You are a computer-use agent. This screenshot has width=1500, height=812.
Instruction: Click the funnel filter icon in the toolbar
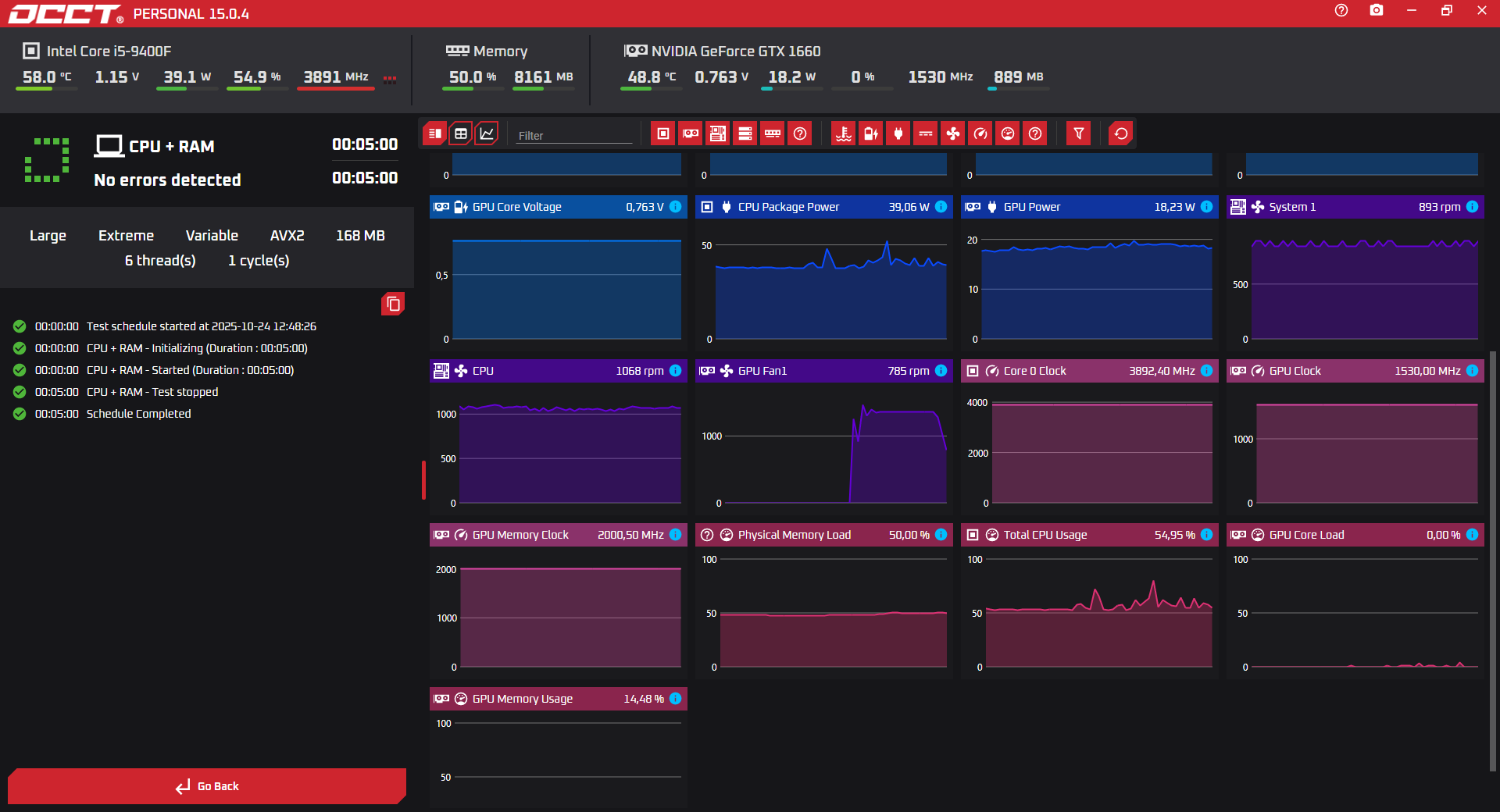click(x=1079, y=134)
